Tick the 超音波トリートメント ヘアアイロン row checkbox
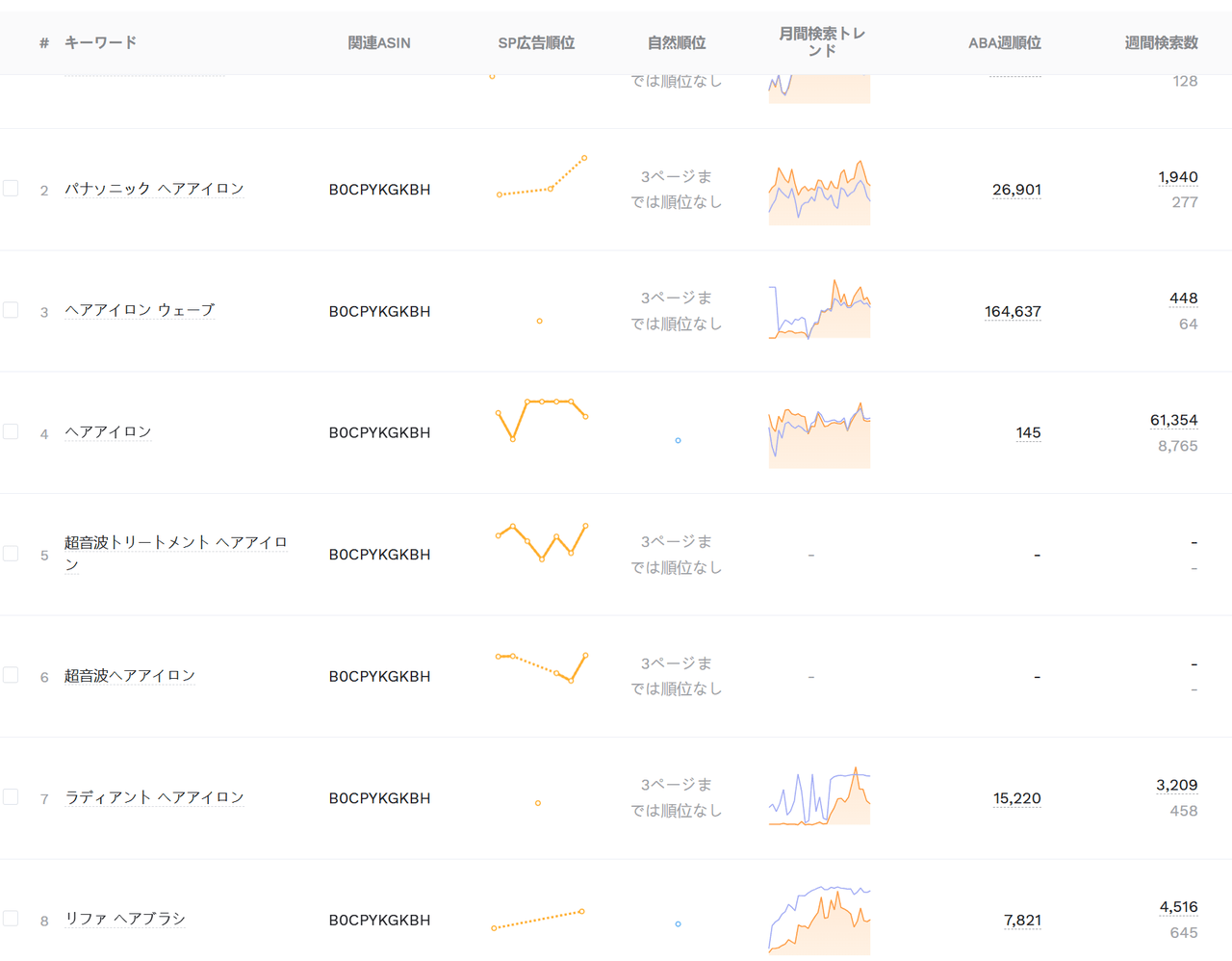 tap(11, 554)
